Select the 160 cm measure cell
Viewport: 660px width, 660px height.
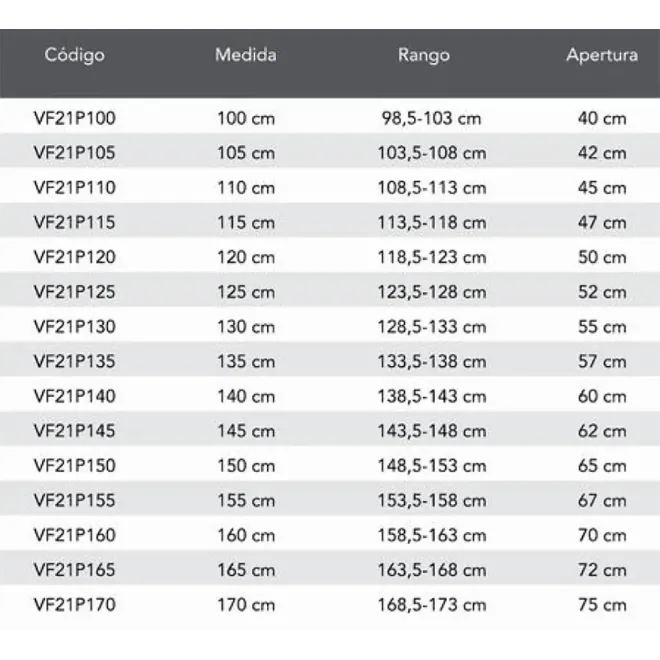tap(246, 535)
